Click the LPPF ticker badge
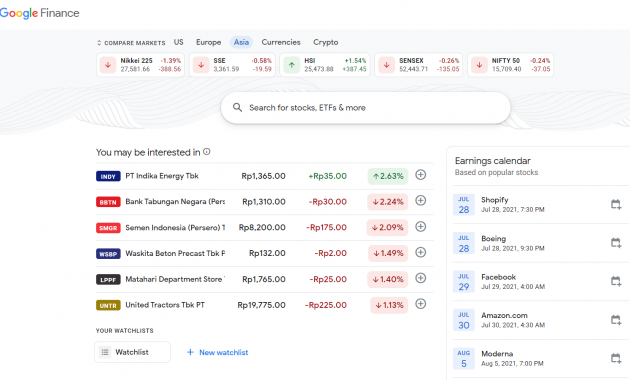This screenshot has width=630, height=380. (x=108, y=280)
